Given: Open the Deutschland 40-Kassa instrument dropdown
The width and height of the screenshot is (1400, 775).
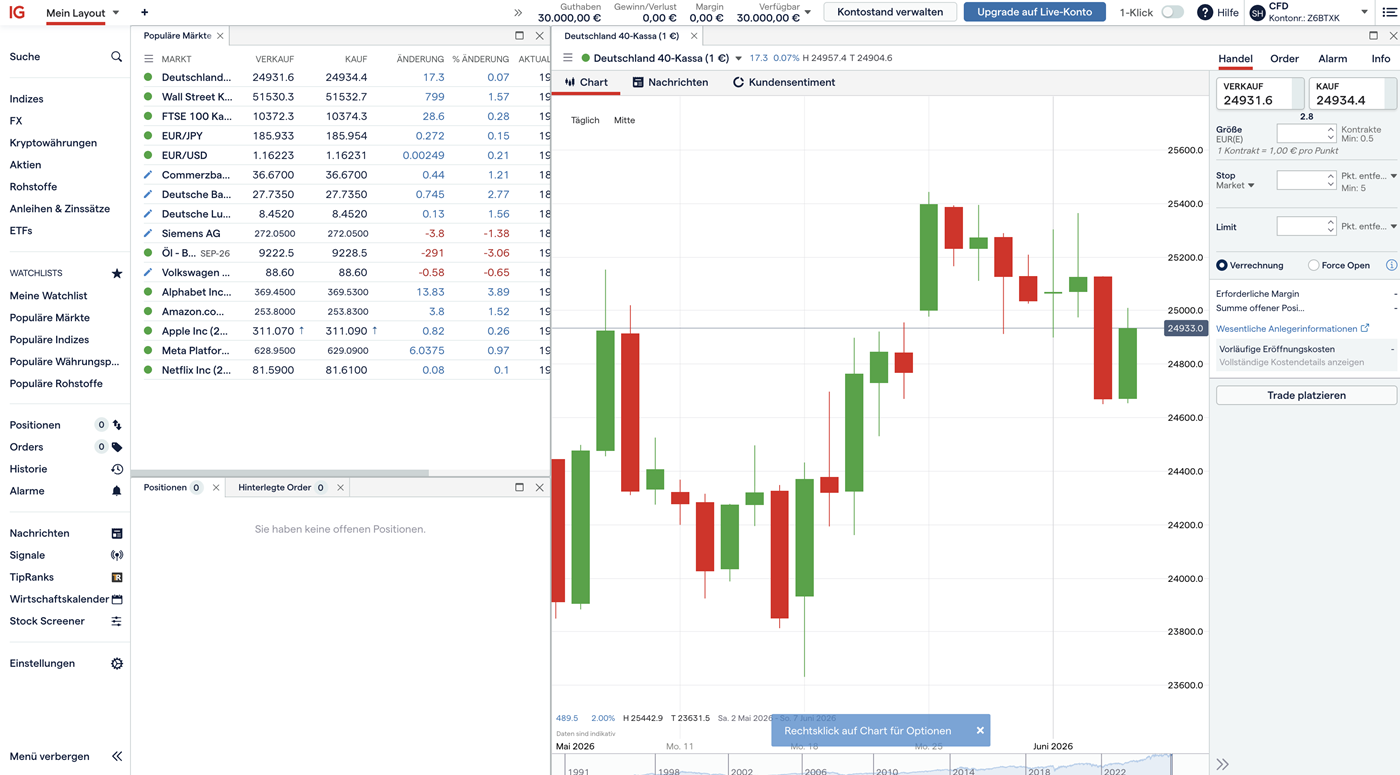Looking at the screenshot, I should (739, 58).
